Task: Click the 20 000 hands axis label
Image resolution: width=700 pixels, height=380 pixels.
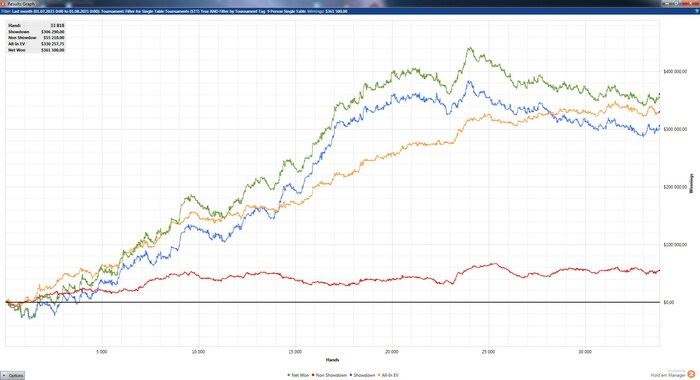Action: pyautogui.click(x=392, y=352)
